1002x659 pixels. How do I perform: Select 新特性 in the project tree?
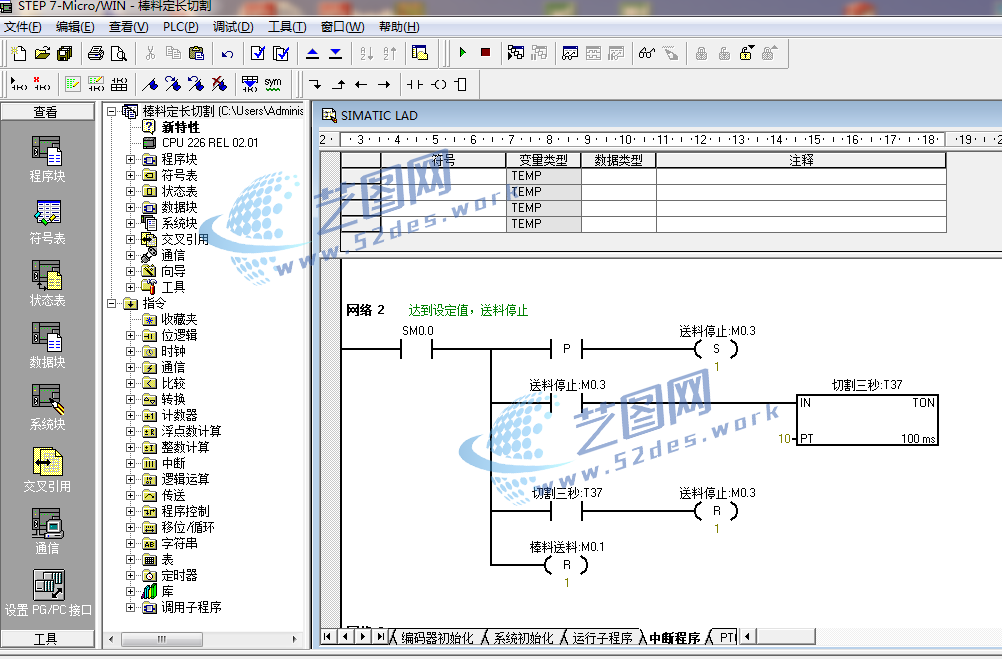click(x=180, y=127)
